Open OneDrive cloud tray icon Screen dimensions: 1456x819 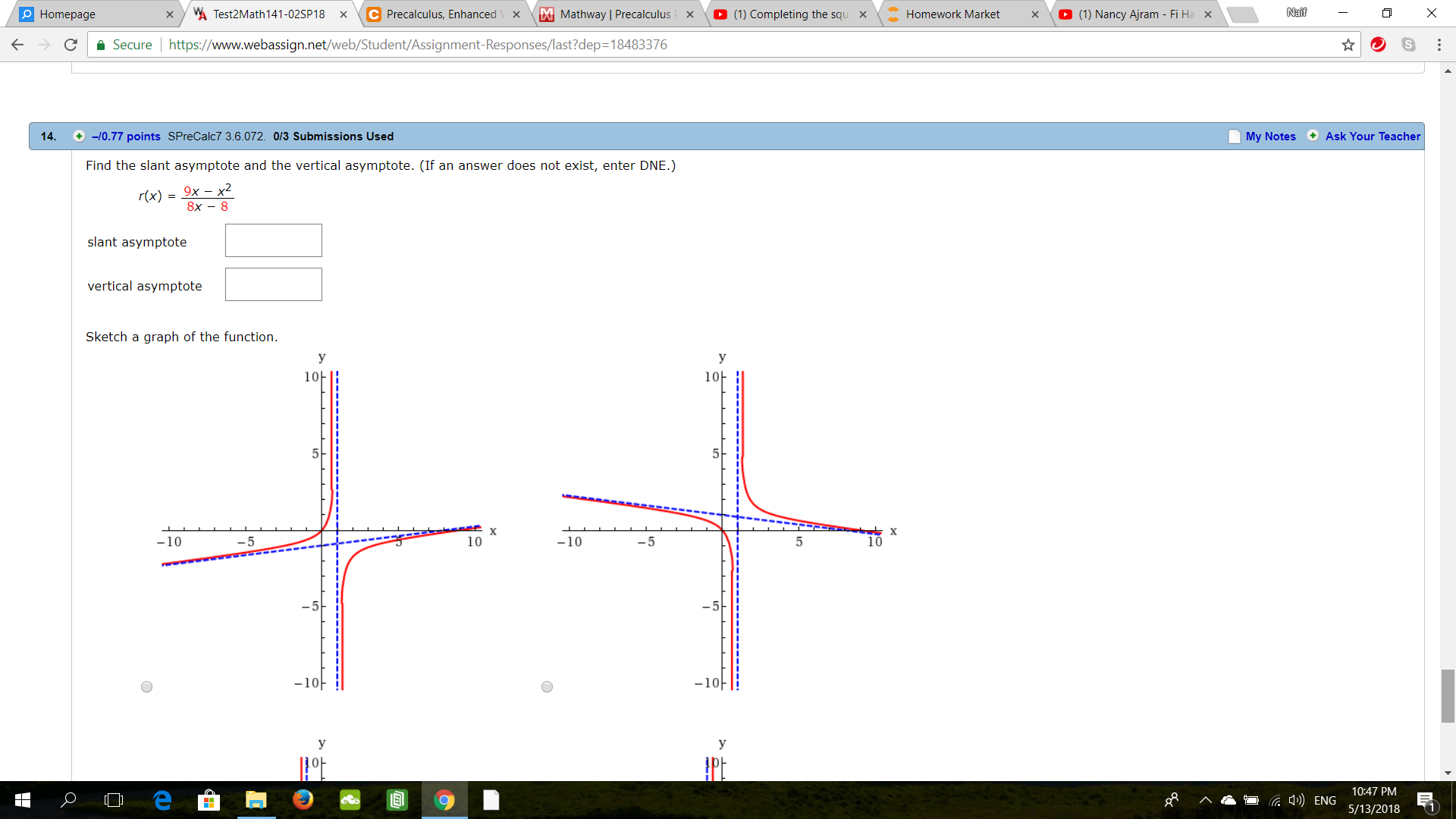pos(1228,800)
